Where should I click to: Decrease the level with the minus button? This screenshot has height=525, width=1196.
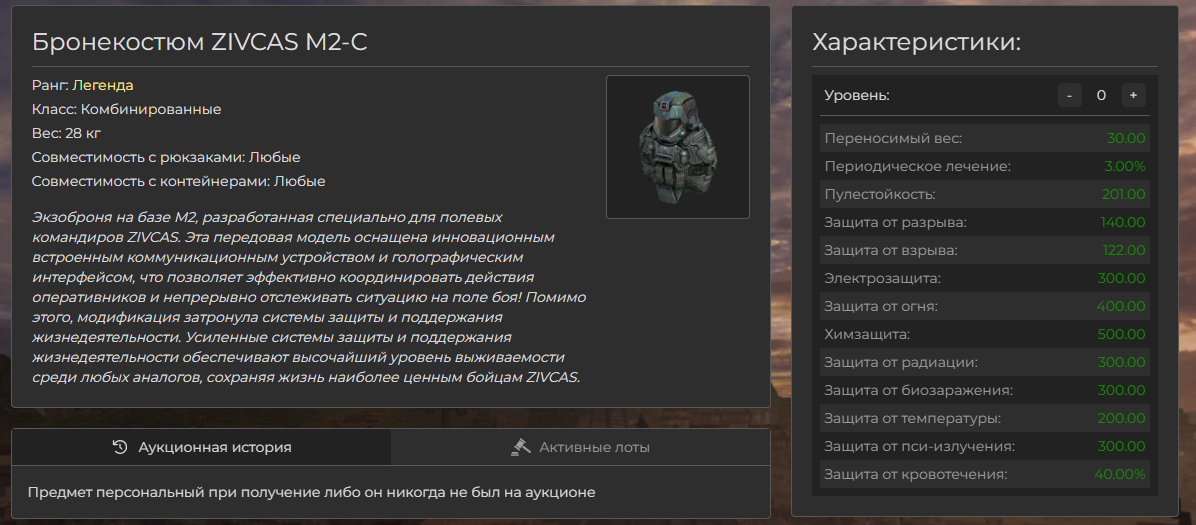(x=1069, y=95)
